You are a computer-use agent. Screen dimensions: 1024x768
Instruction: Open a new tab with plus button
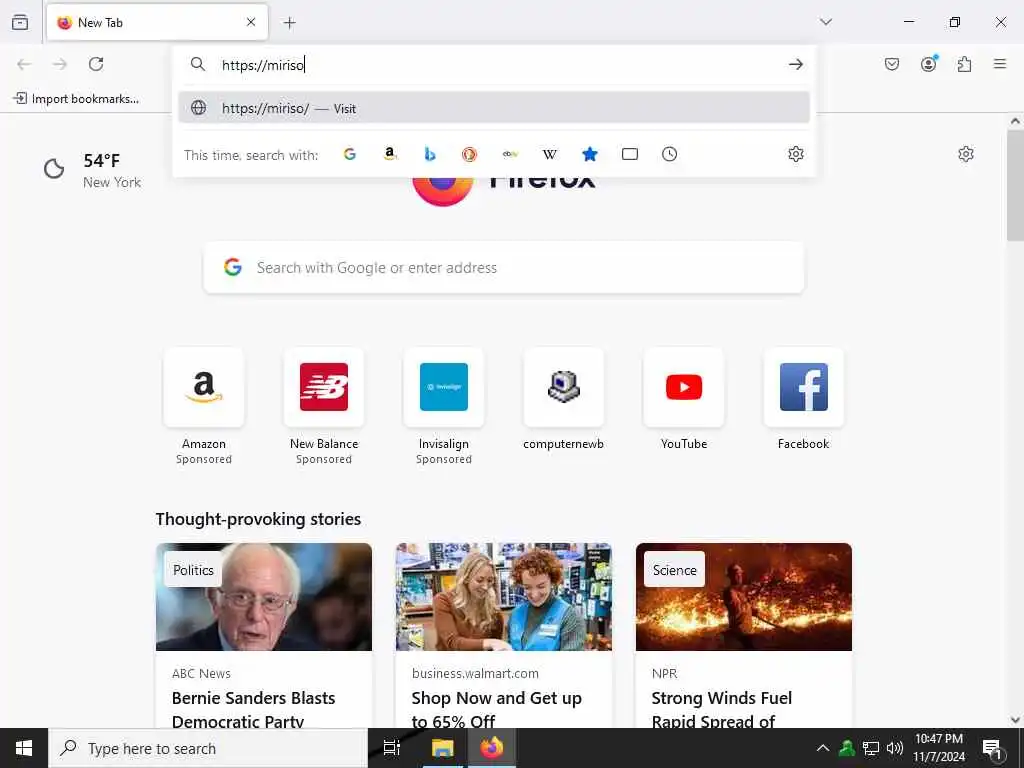tap(289, 23)
